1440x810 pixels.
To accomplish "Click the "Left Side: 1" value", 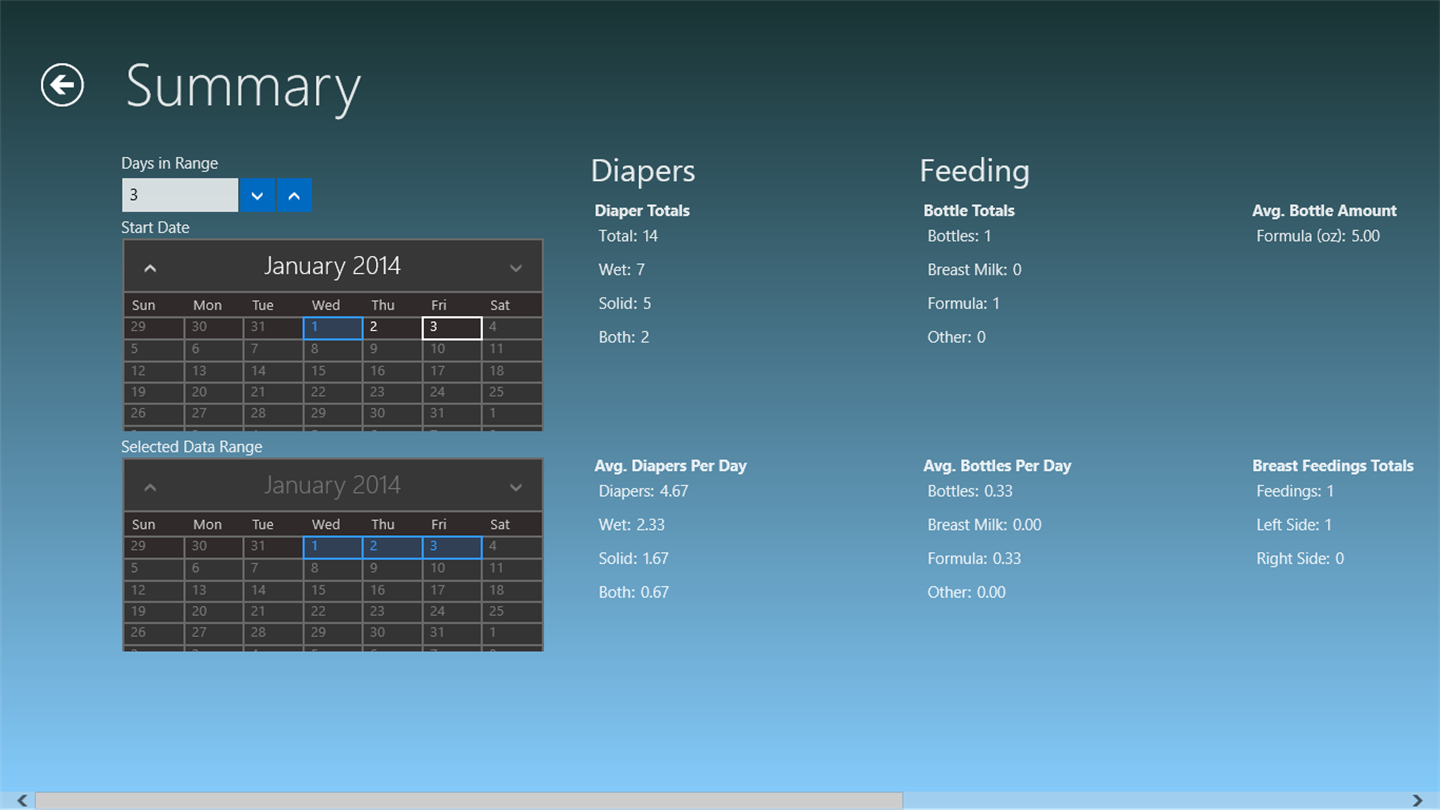I will [x=1294, y=525].
